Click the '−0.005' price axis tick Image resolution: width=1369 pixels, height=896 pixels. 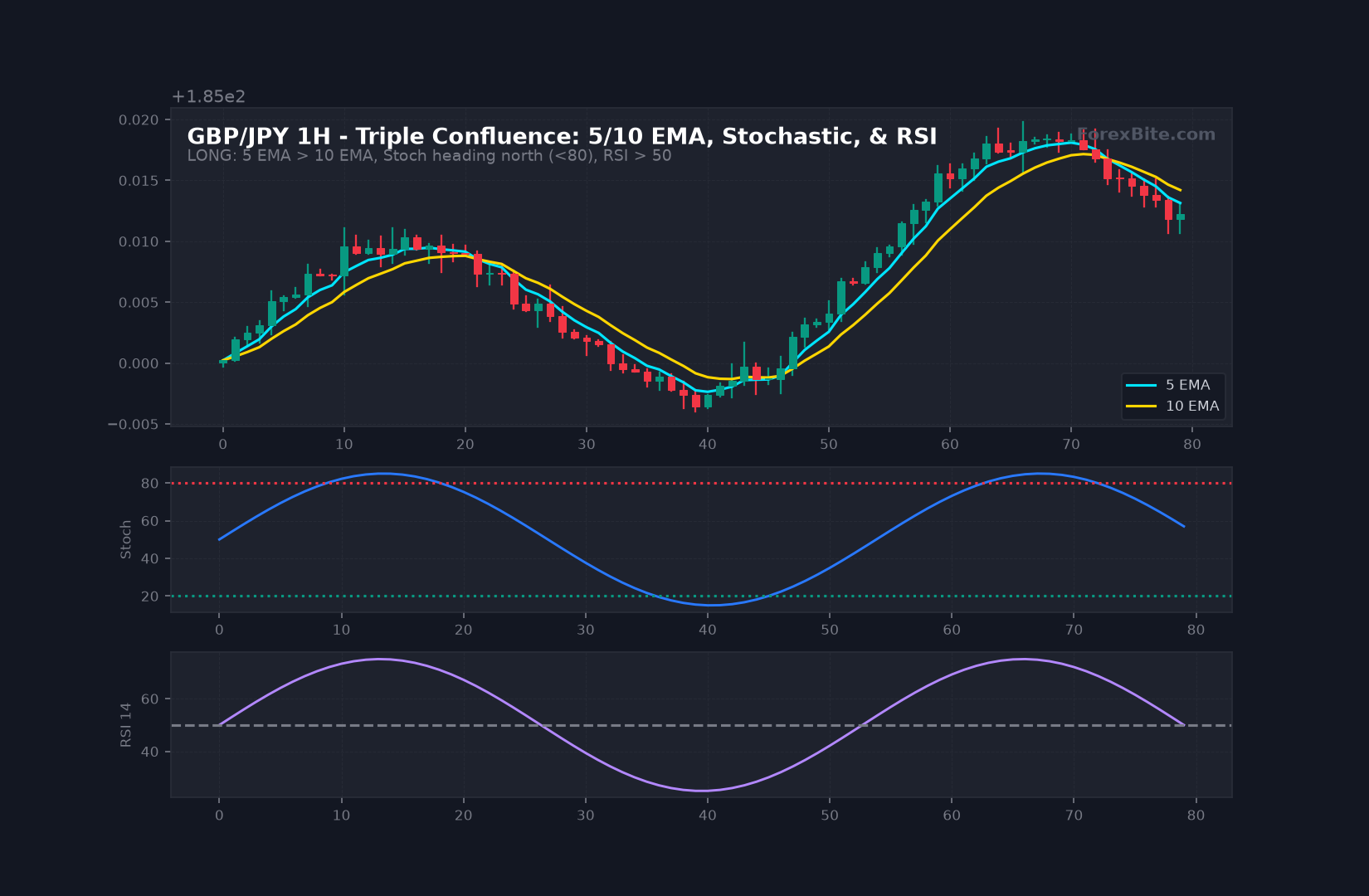tap(133, 425)
